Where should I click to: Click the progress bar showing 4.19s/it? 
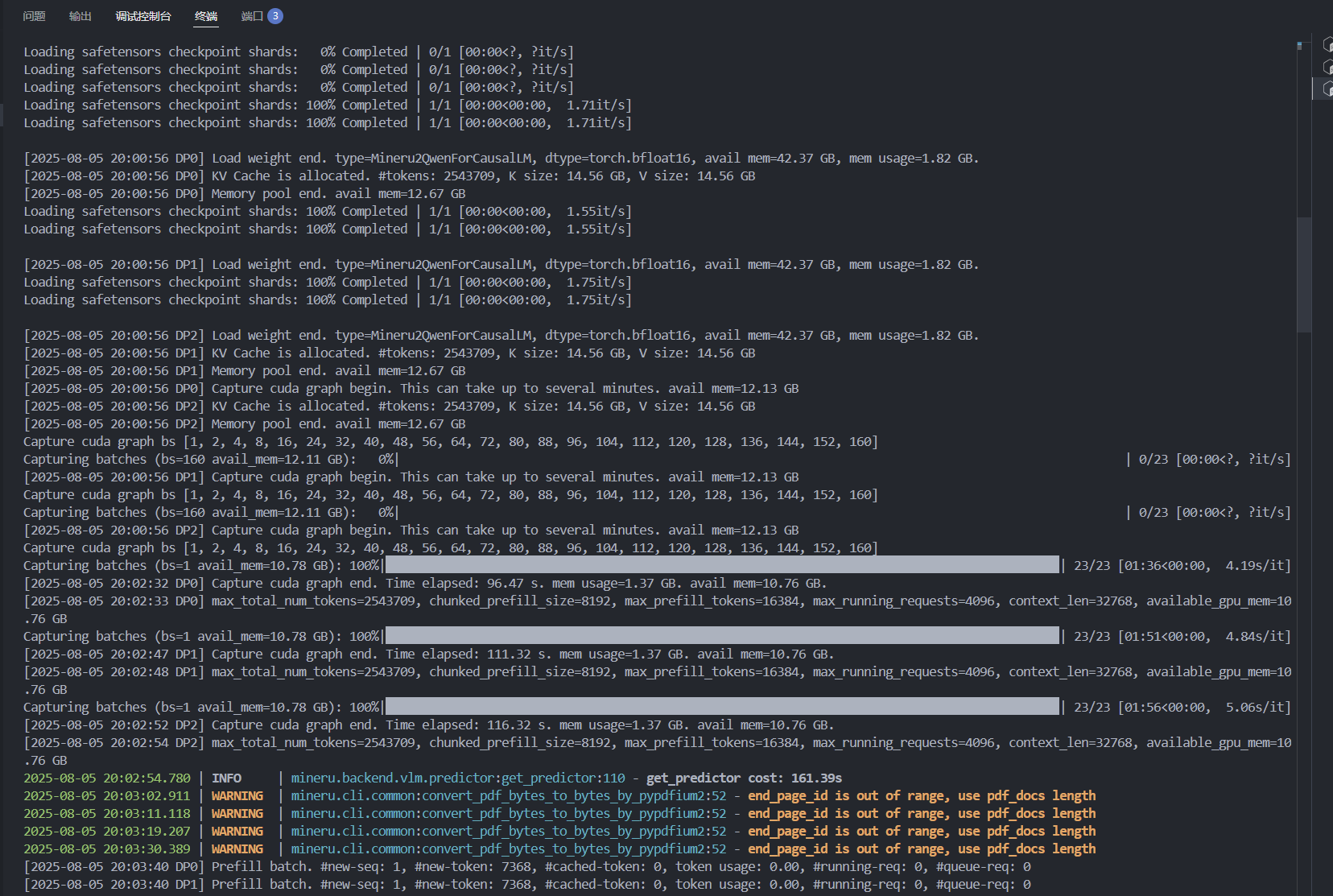point(722,566)
